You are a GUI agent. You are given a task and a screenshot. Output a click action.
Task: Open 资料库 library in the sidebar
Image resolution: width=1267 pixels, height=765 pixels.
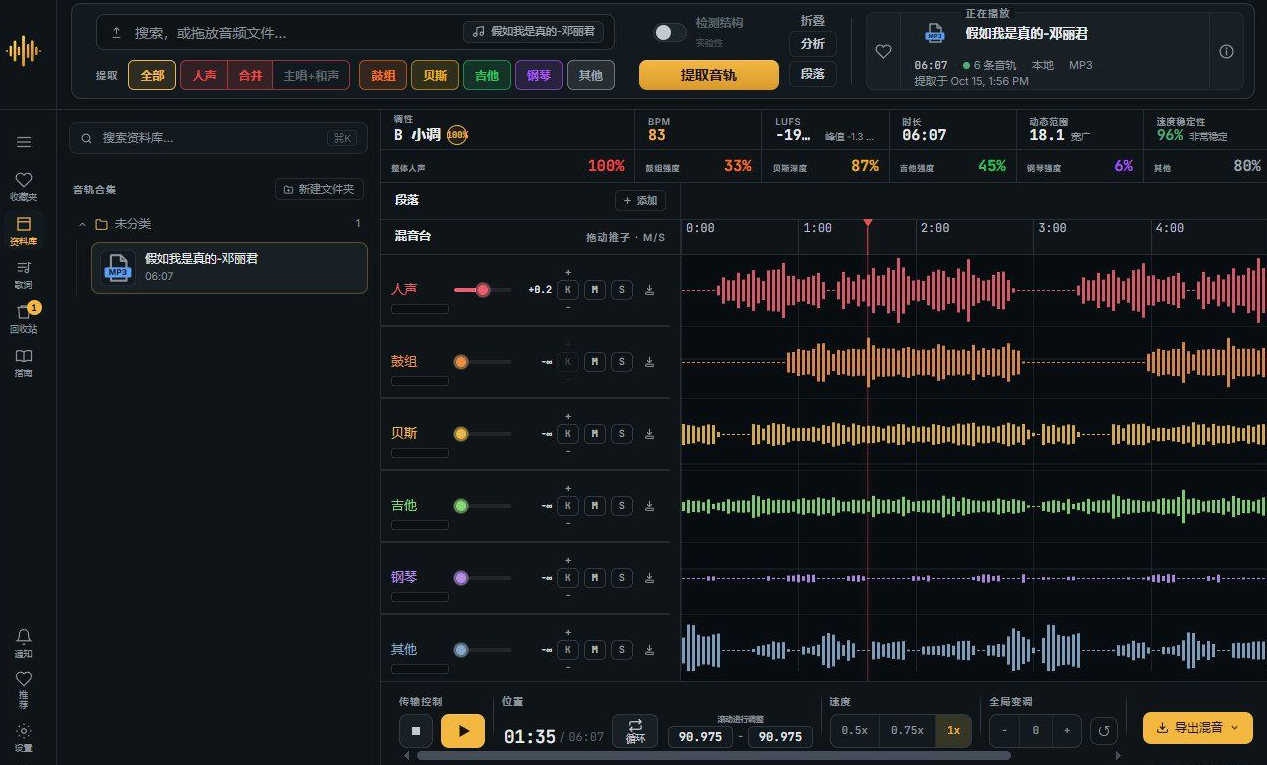[x=24, y=230]
